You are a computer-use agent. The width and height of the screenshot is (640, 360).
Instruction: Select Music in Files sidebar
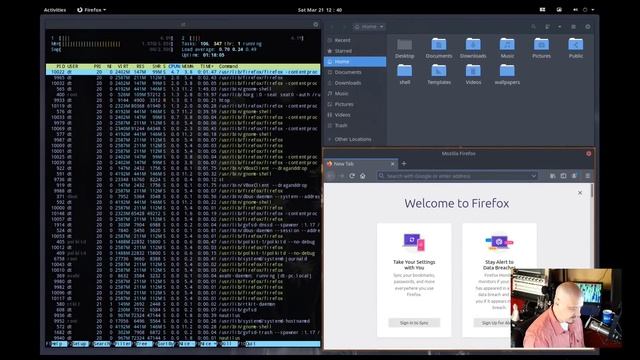[x=355, y=93]
